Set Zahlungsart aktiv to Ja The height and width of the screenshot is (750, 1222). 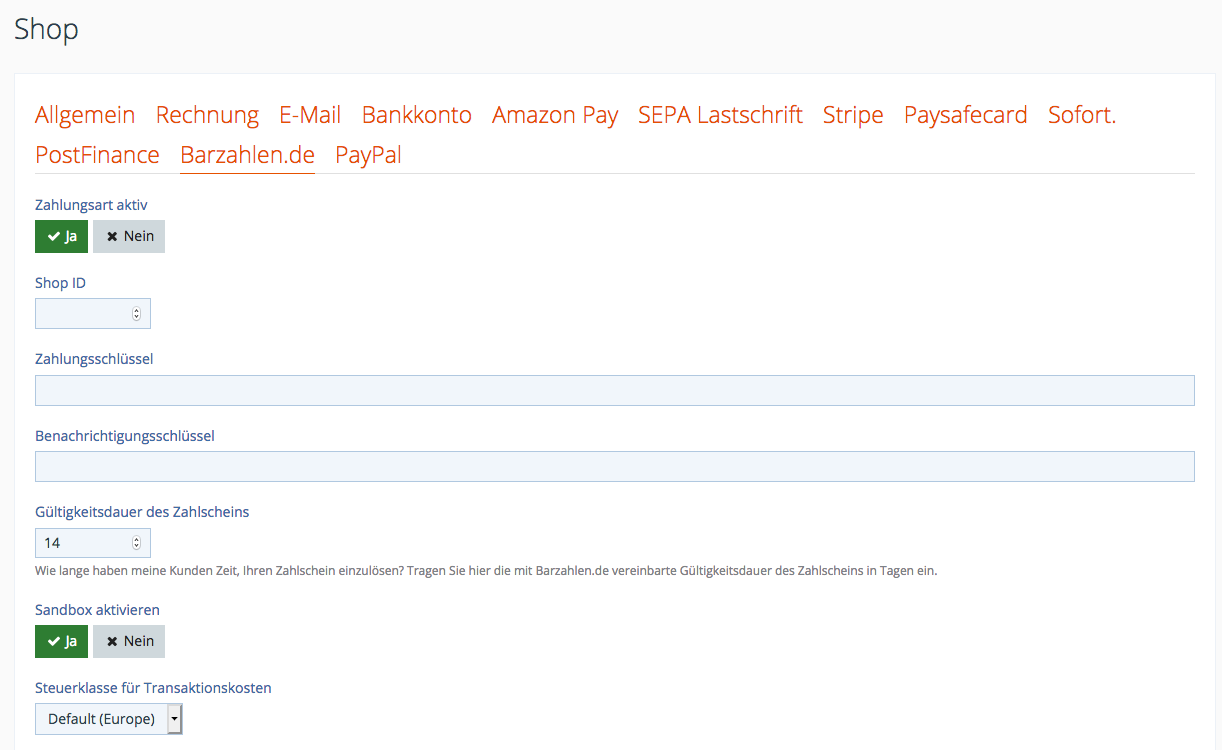[61, 236]
